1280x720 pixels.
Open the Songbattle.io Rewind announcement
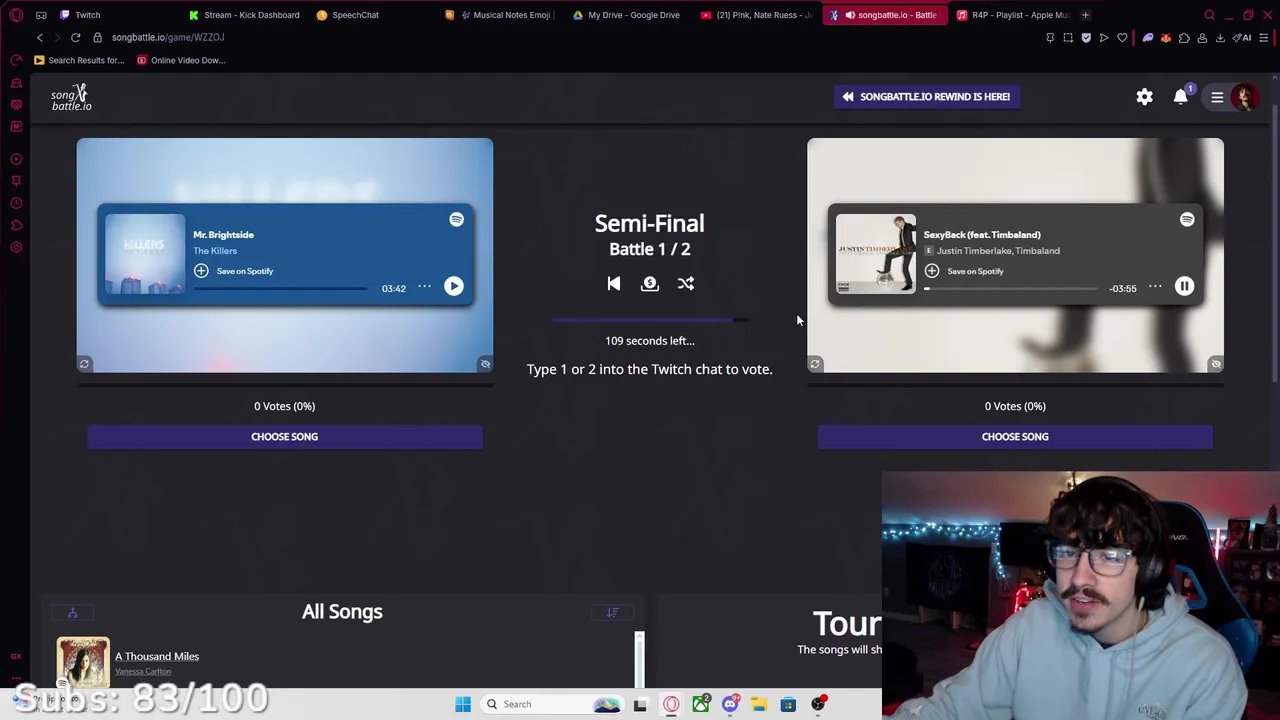[x=926, y=97]
